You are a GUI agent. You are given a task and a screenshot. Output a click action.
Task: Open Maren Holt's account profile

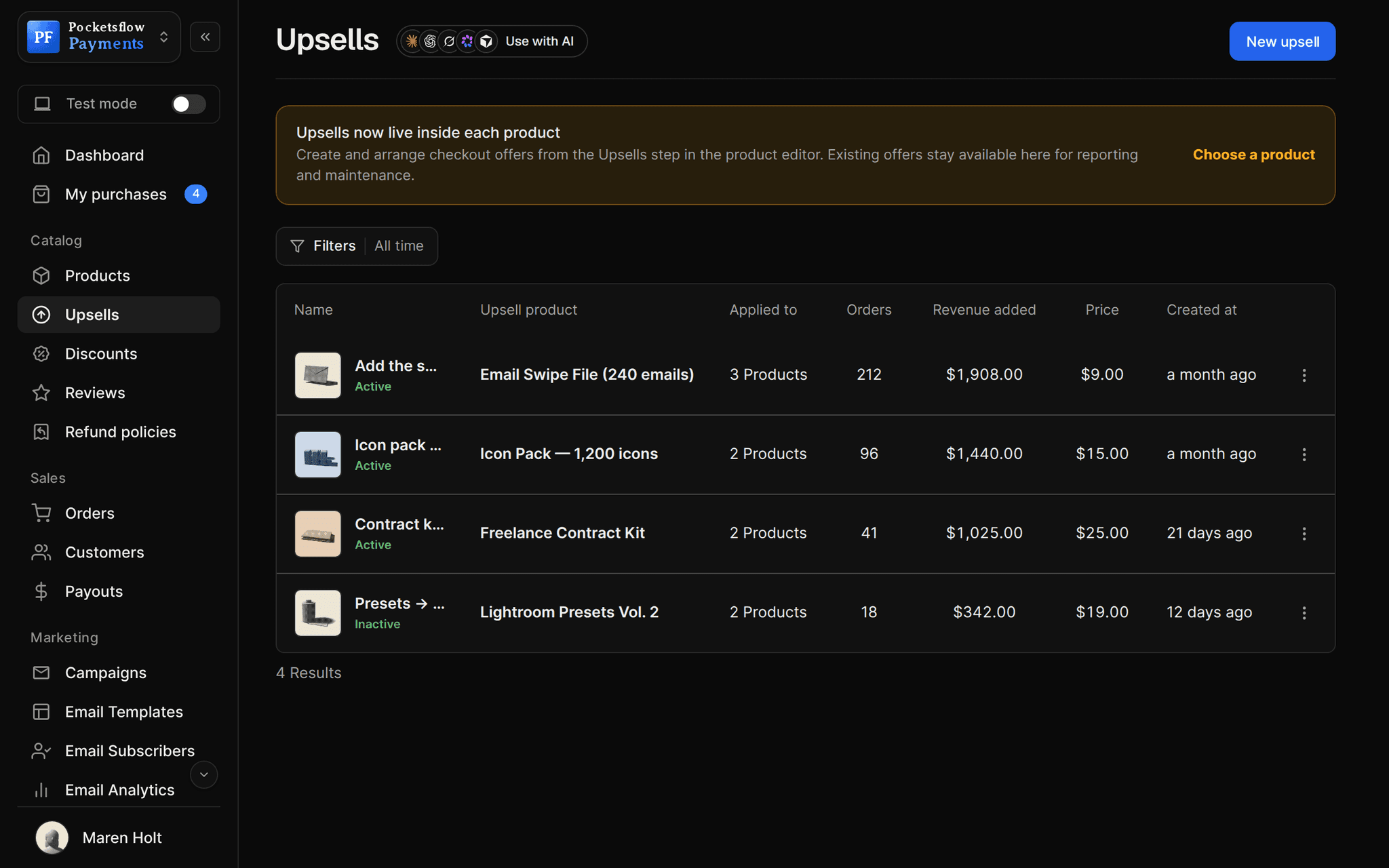(119, 837)
